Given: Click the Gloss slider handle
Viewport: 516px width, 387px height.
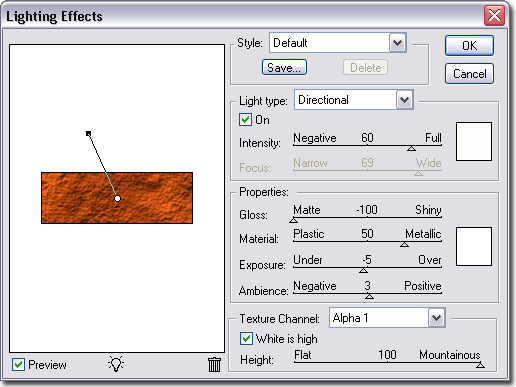Looking at the screenshot, I should click(x=293, y=220).
